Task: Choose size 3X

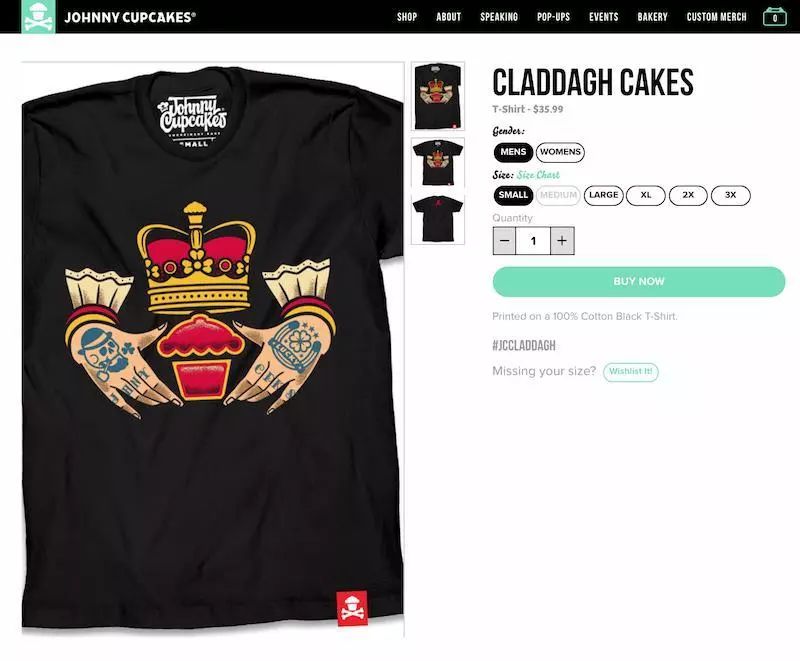Action: [731, 195]
